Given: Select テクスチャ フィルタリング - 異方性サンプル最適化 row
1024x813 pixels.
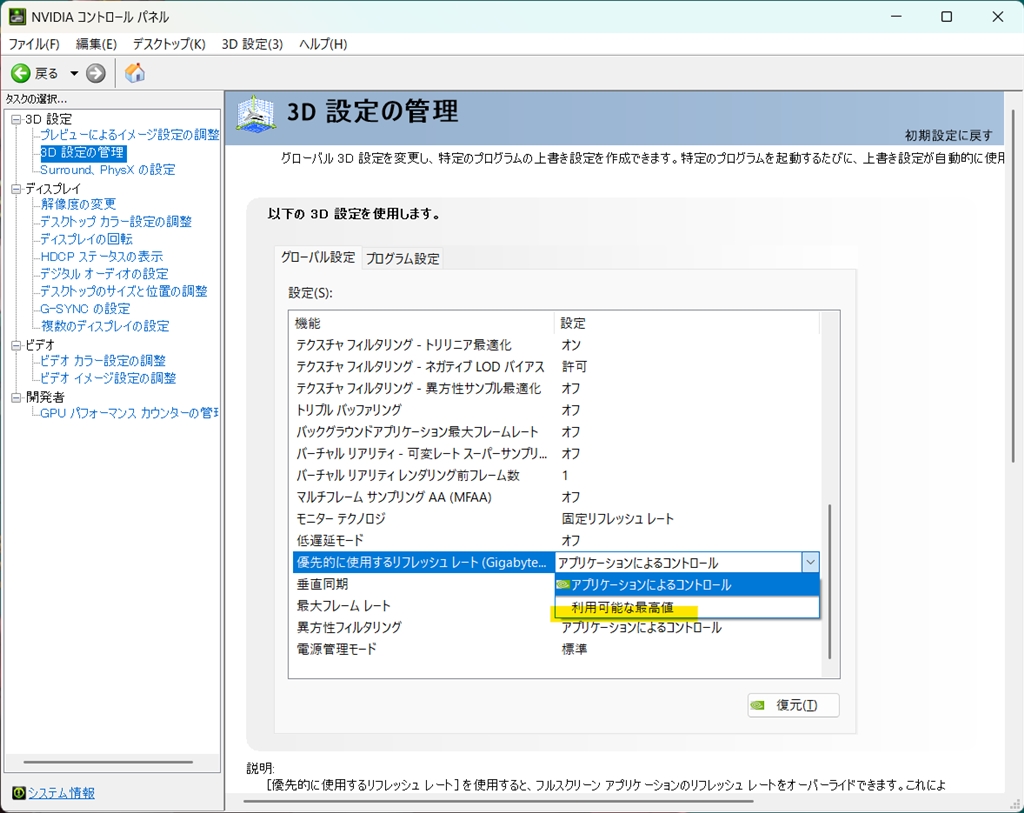Looking at the screenshot, I should 554,389.
